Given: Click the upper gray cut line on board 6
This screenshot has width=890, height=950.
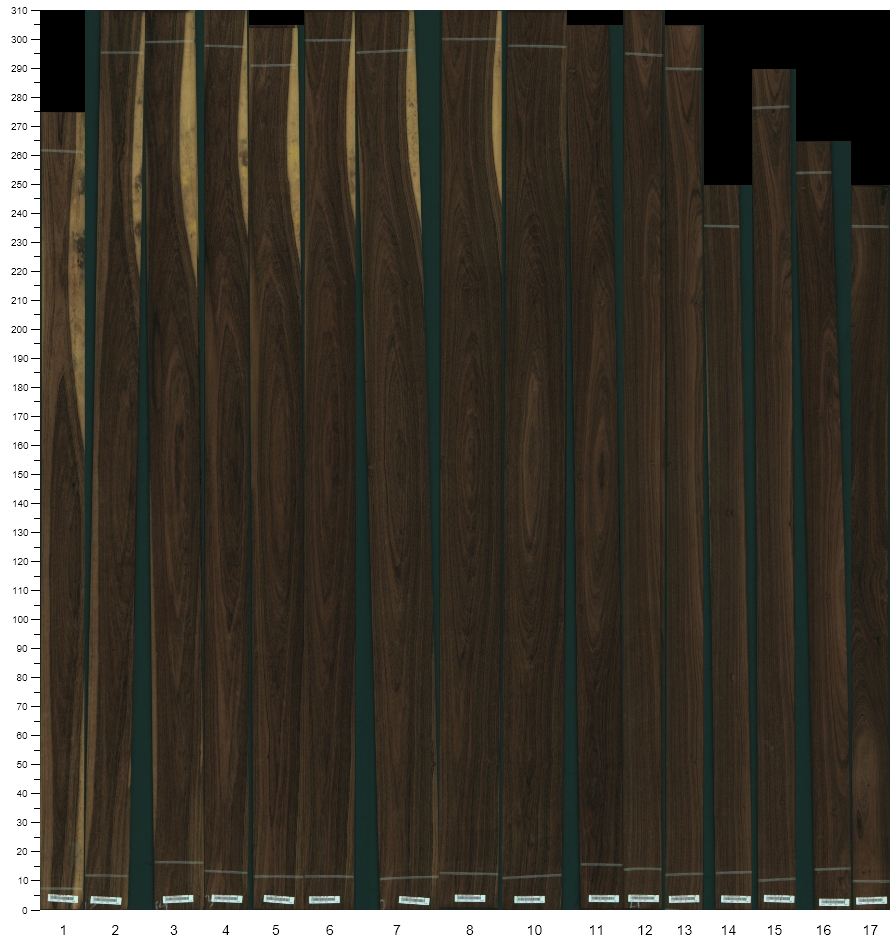Looking at the screenshot, I should point(328,40).
